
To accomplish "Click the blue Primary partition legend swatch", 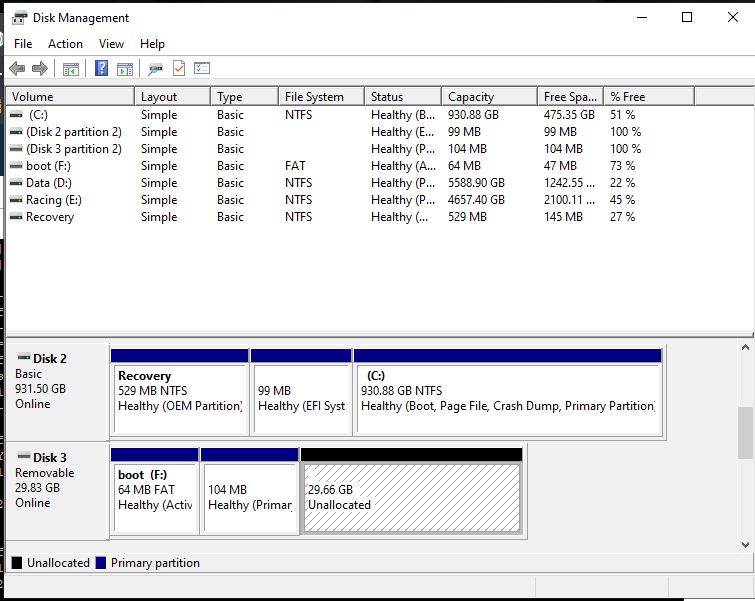I will [x=101, y=562].
